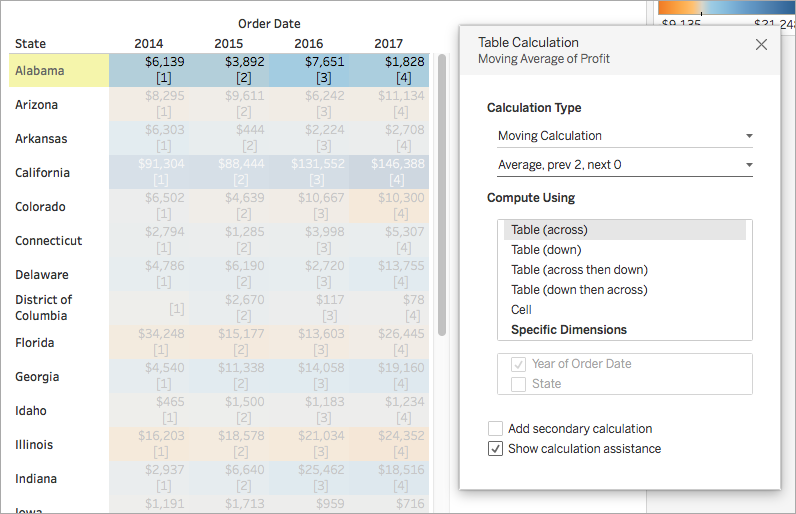Click the profit color legend gradient bar
This screenshot has width=796, height=514.
coord(726,7)
